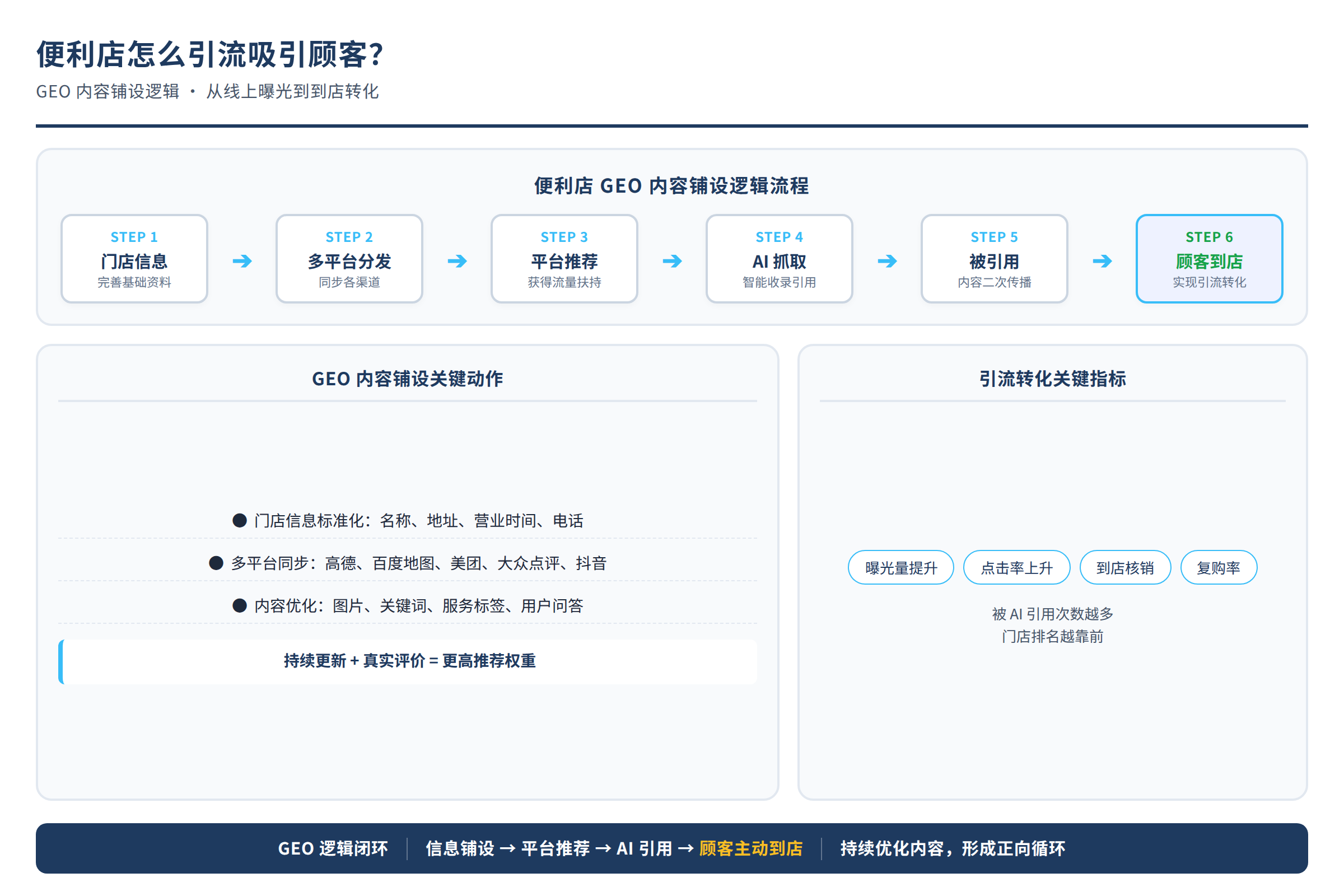1344x896 pixels.
Task: Click footer text 持续优化内容,形成正向循环
Action: click(953, 848)
